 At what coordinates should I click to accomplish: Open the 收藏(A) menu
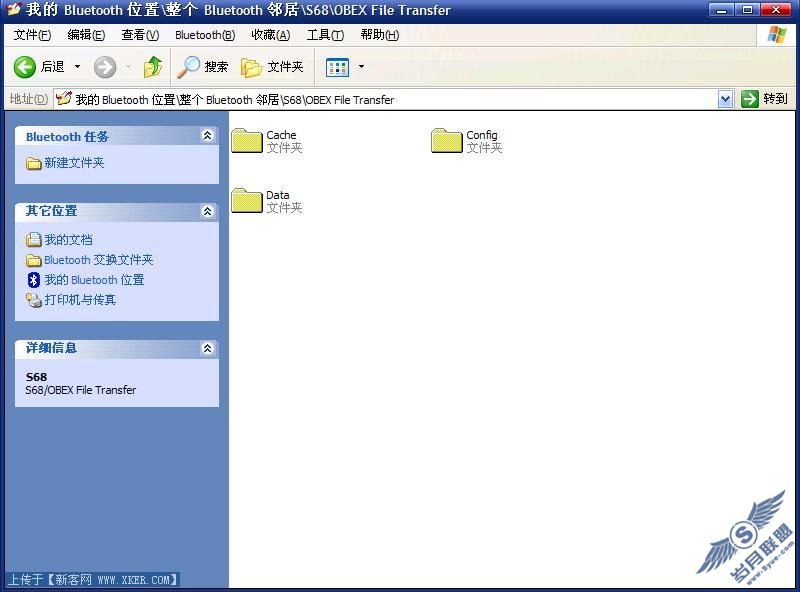(271, 35)
